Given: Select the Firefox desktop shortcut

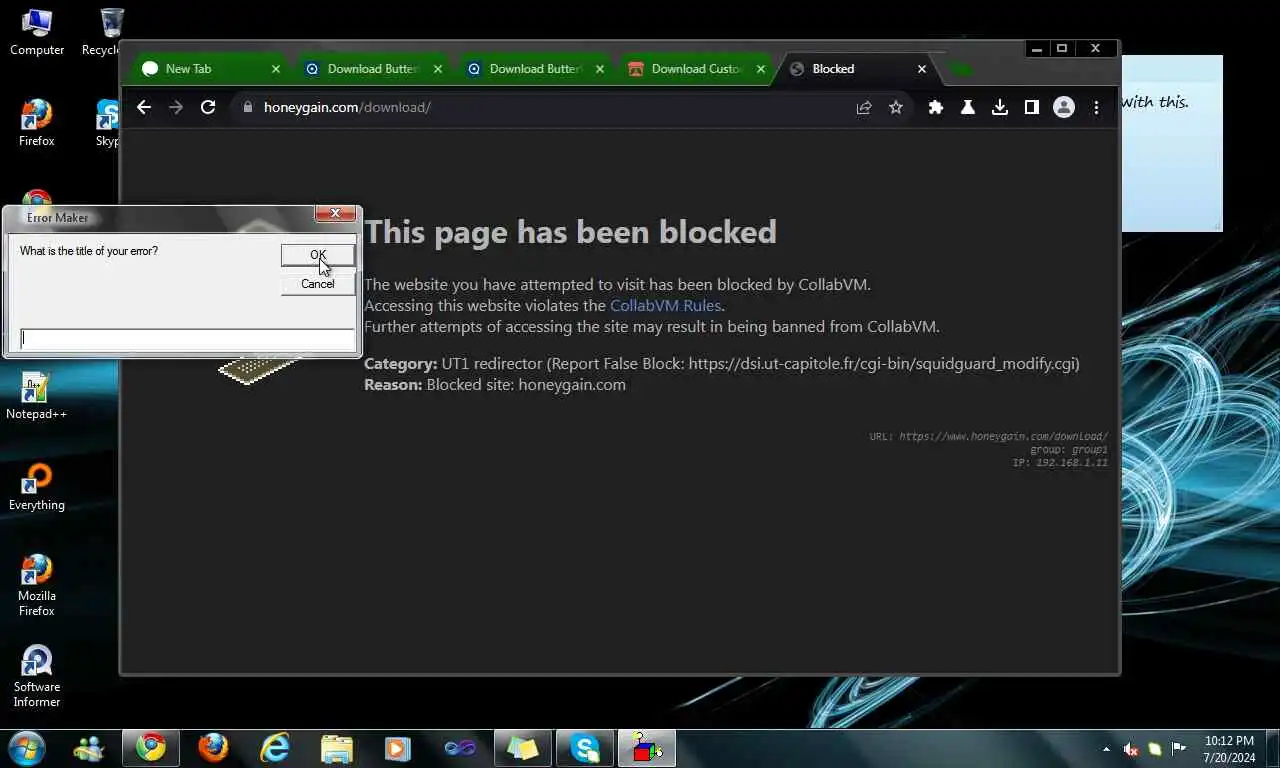Looking at the screenshot, I should pyautogui.click(x=37, y=123).
